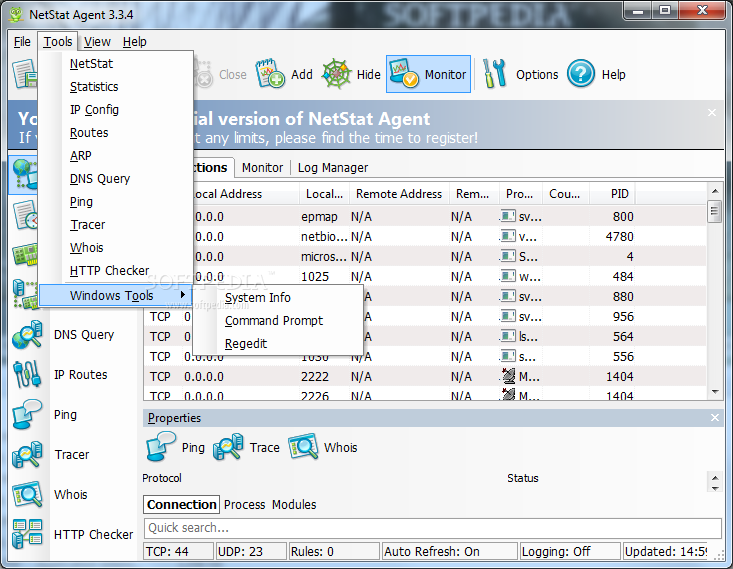Select the row with local port 2222
The width and height of the screenshot is (733, 569).
point(424,376)
